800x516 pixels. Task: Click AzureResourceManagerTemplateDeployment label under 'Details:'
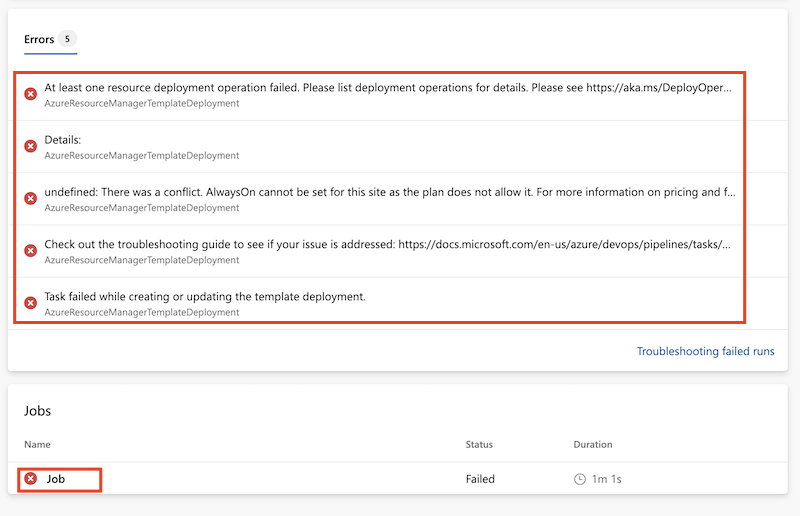point(142,156)
